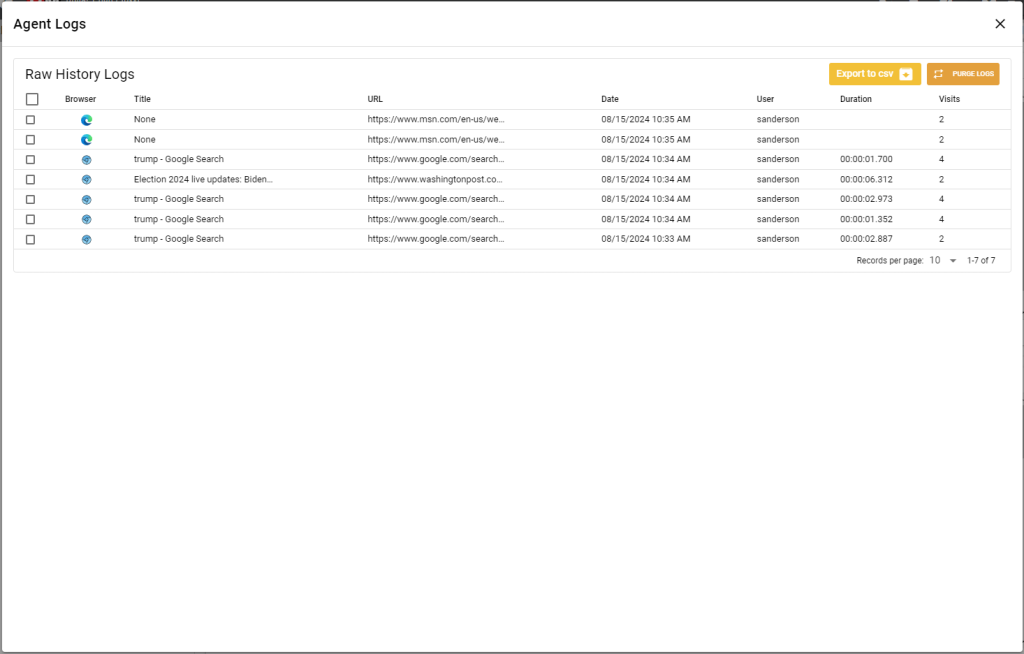The height and width of the screenshot is (654, 1024).
Task: Click the 'Raw History Logs' heading
Action: click(x=80, y=74)
